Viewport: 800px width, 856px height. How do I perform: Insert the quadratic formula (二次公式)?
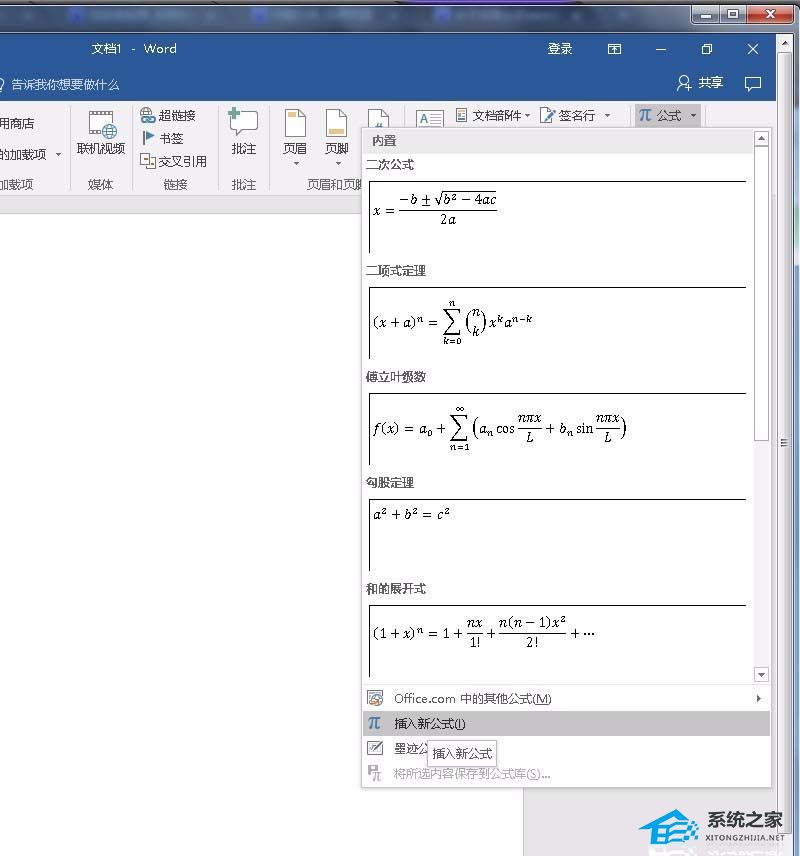click(x=558, y=216)
